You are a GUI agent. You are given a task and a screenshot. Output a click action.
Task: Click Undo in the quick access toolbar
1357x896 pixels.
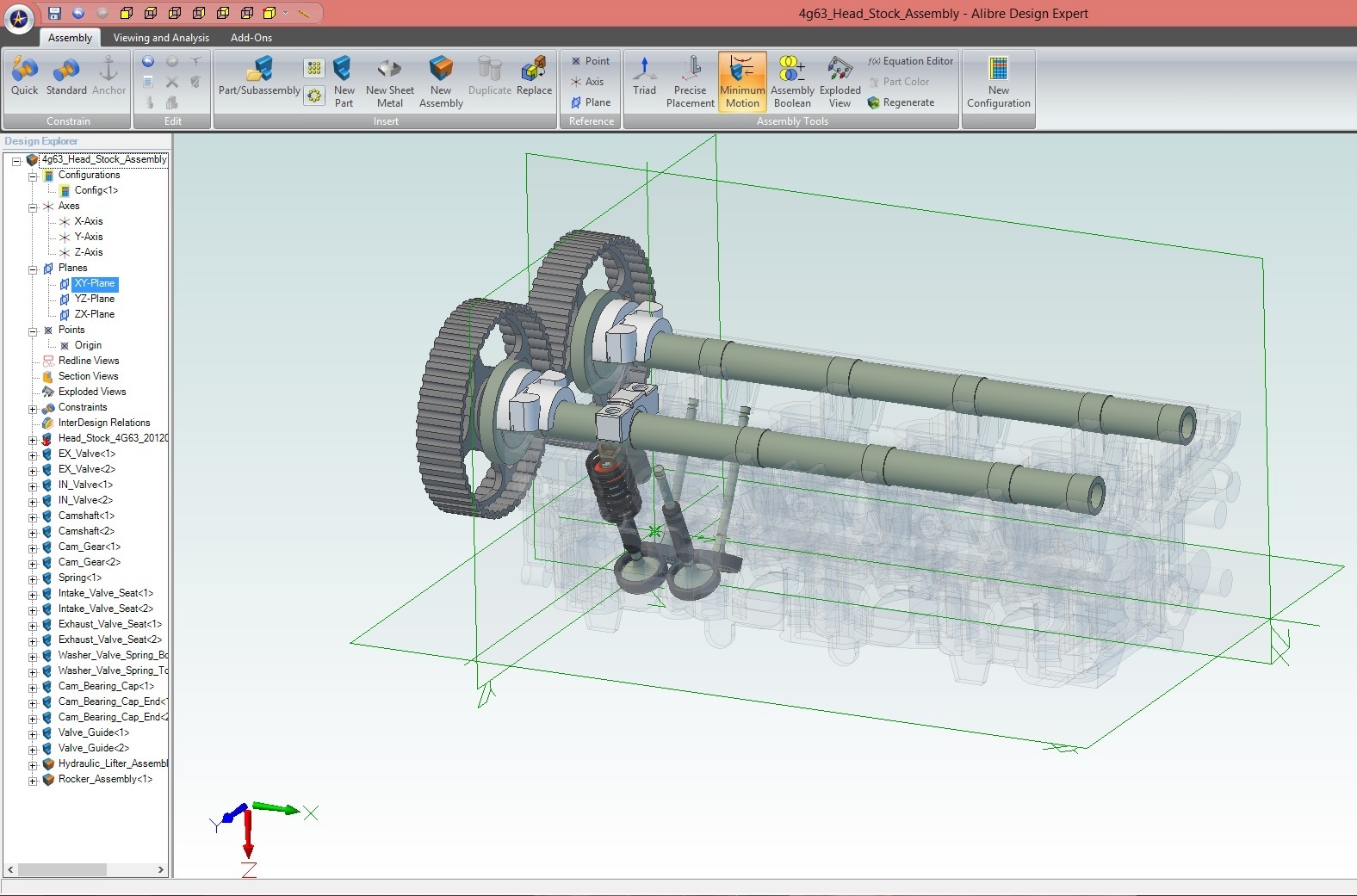point(78,13)
